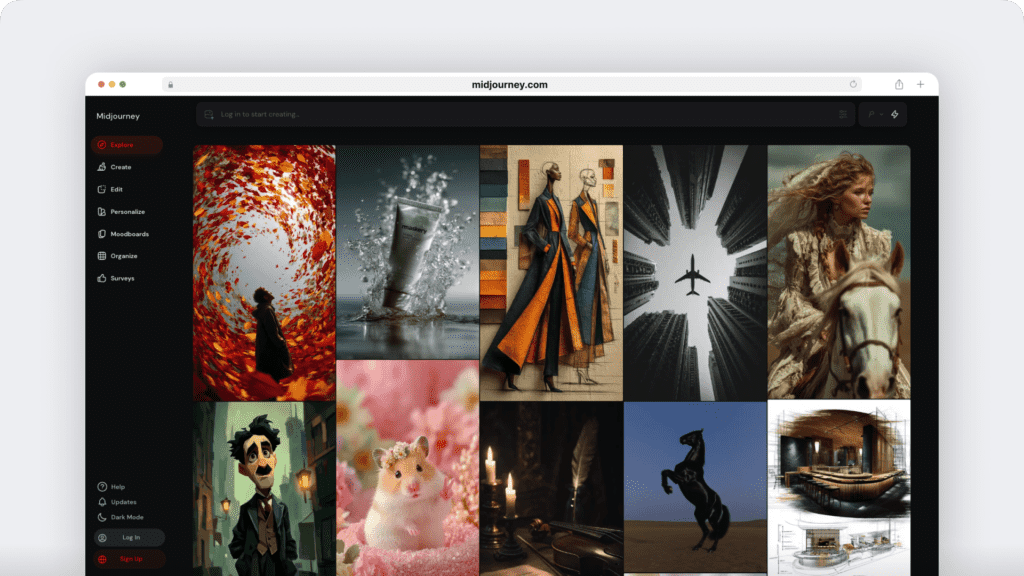Select the Edit image icon
The height and width of the screenshot is (576, 1024).
click(102, 189)
